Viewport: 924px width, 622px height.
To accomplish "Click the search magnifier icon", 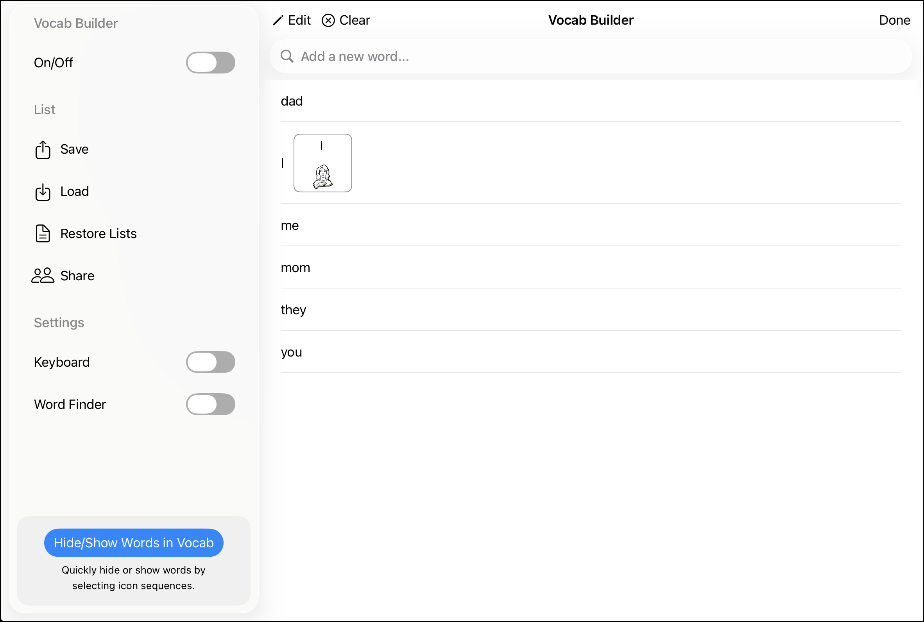I will click(287, 57).
